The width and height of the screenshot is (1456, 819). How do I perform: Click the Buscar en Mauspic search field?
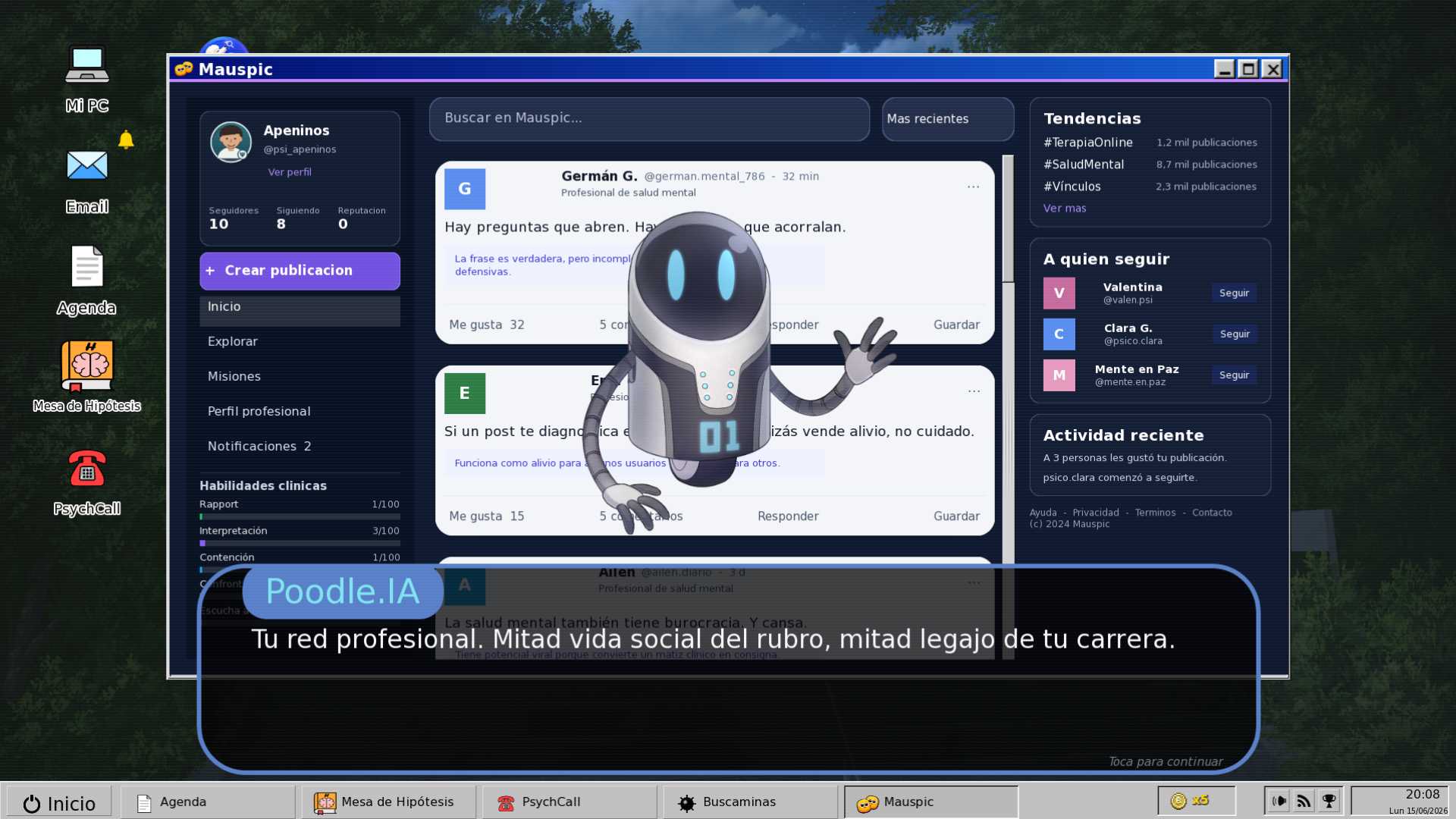click(649, 119)
